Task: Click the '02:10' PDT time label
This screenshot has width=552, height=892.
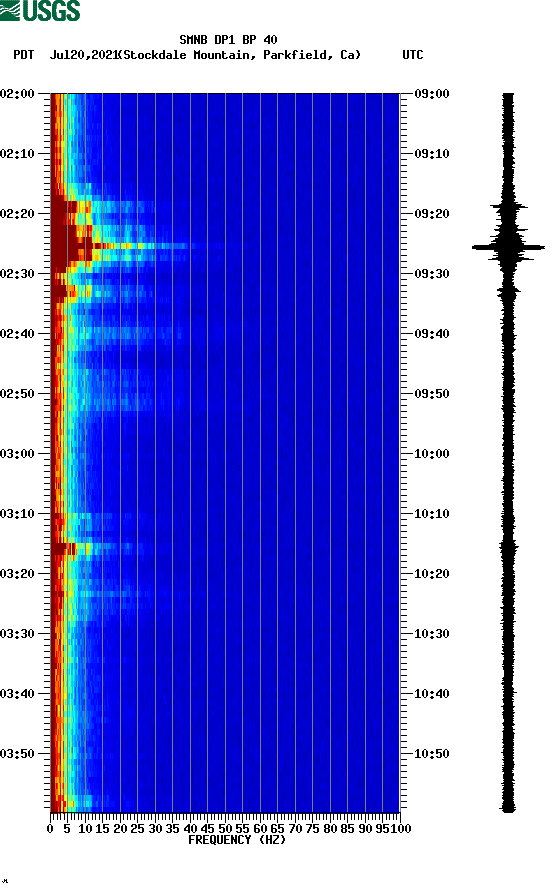Action: [x=17, y=154]
